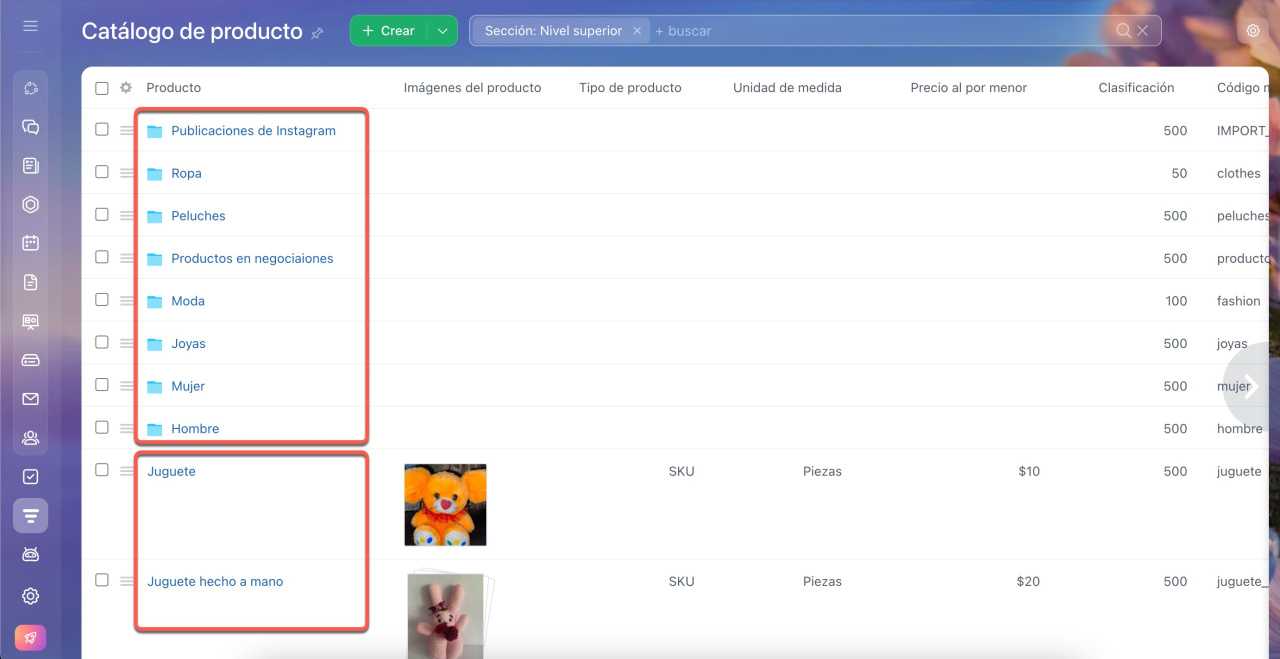Open the sidebar settings gear icon
The width and height of the screenshot is (1280, 659).
pos(30,596)
